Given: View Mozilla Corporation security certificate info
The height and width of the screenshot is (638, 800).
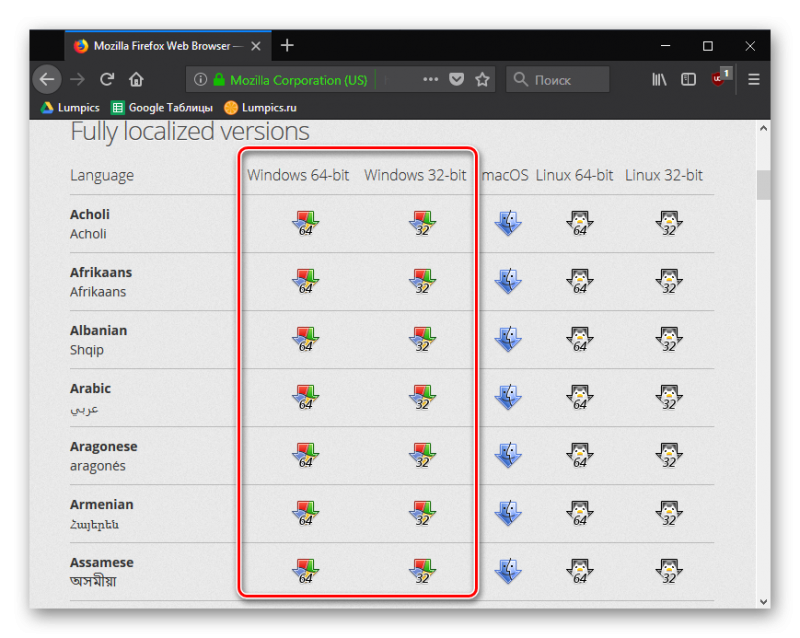Looking at the screenshot, I should (x=291, y=80).
